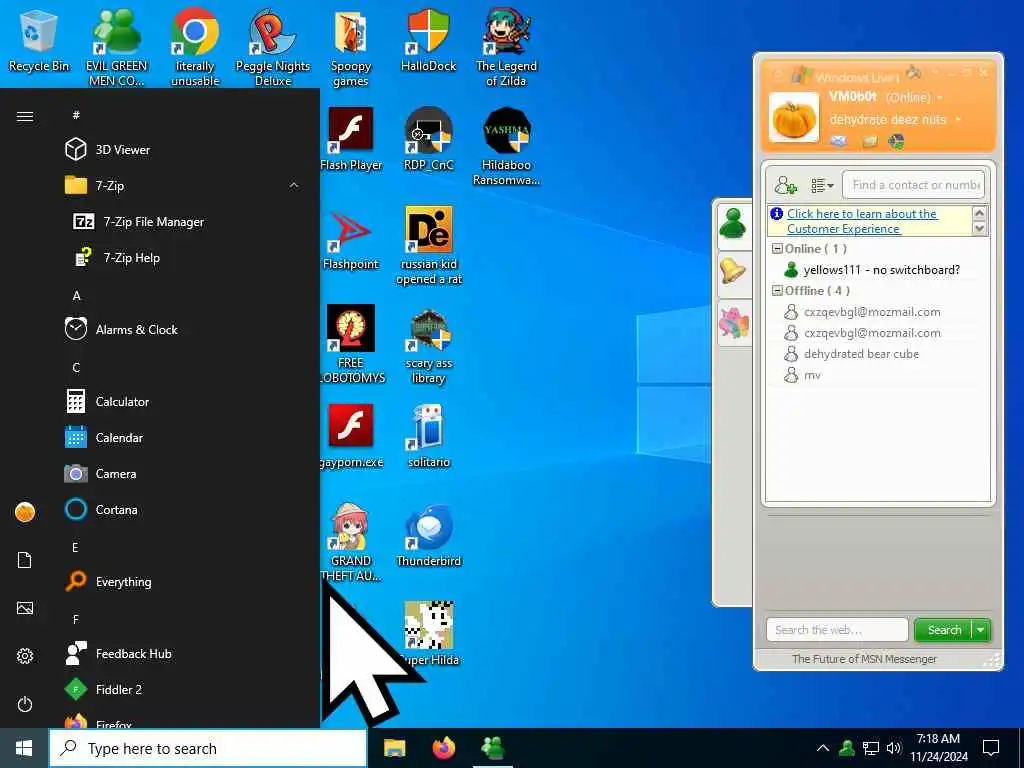This screenshot has height=768, width=1024.
Task: Open Firefox from the taskbar
Action: [x=443, y=748]
